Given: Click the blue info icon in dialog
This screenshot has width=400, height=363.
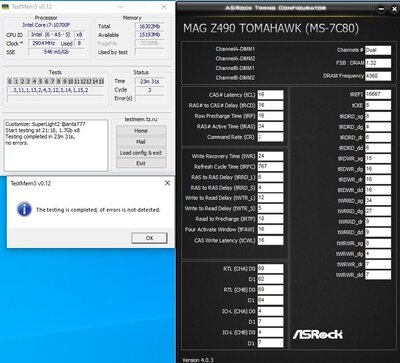Looking at the screenshot, I should coord(24,209).
